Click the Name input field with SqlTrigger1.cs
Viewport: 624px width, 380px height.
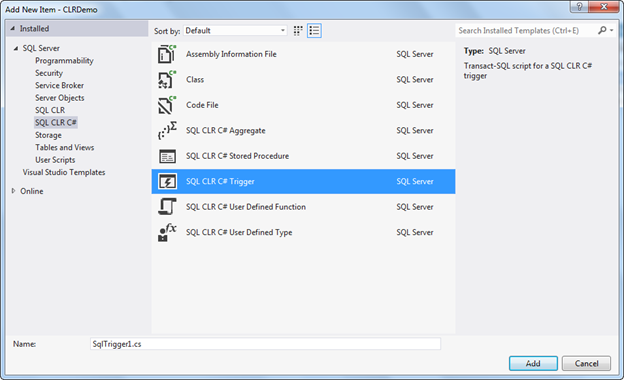(x=265, y=344)
